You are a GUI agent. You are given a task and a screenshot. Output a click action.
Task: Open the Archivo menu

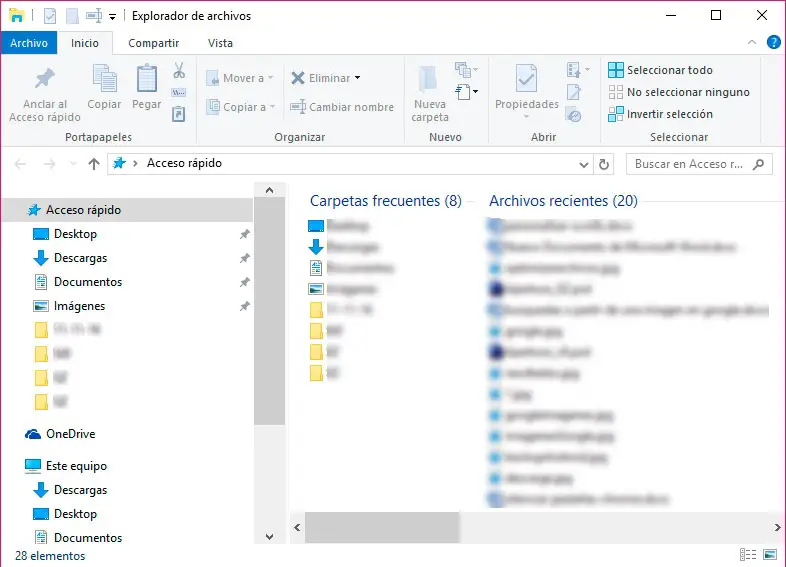coord(29,43)
